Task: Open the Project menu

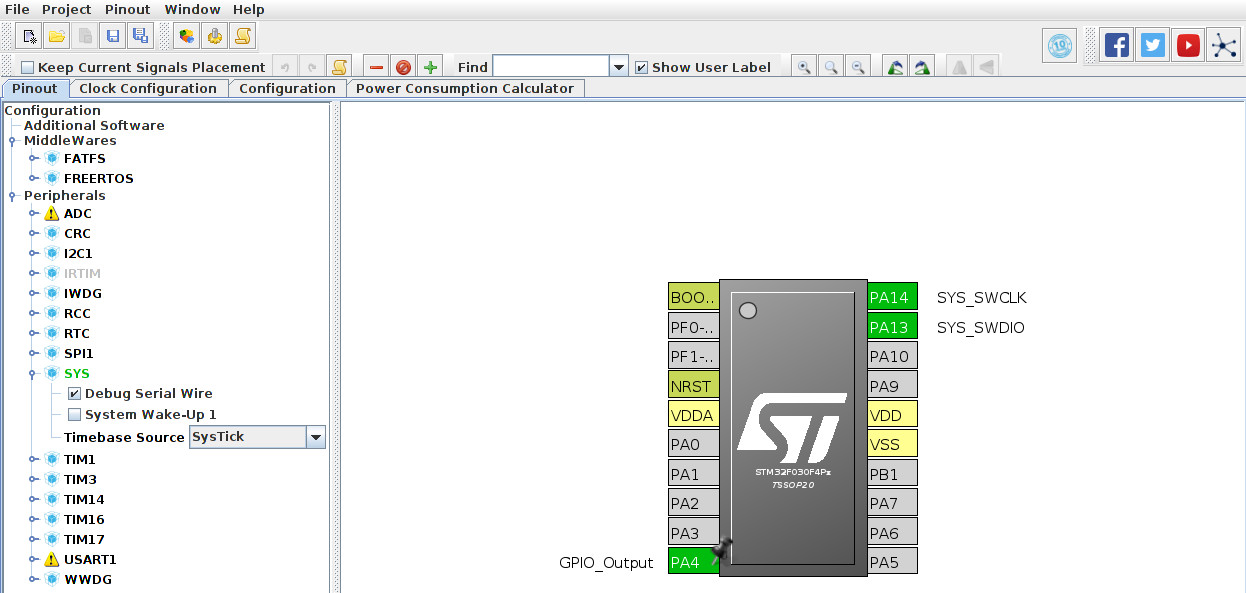Action: click(67, 9)
